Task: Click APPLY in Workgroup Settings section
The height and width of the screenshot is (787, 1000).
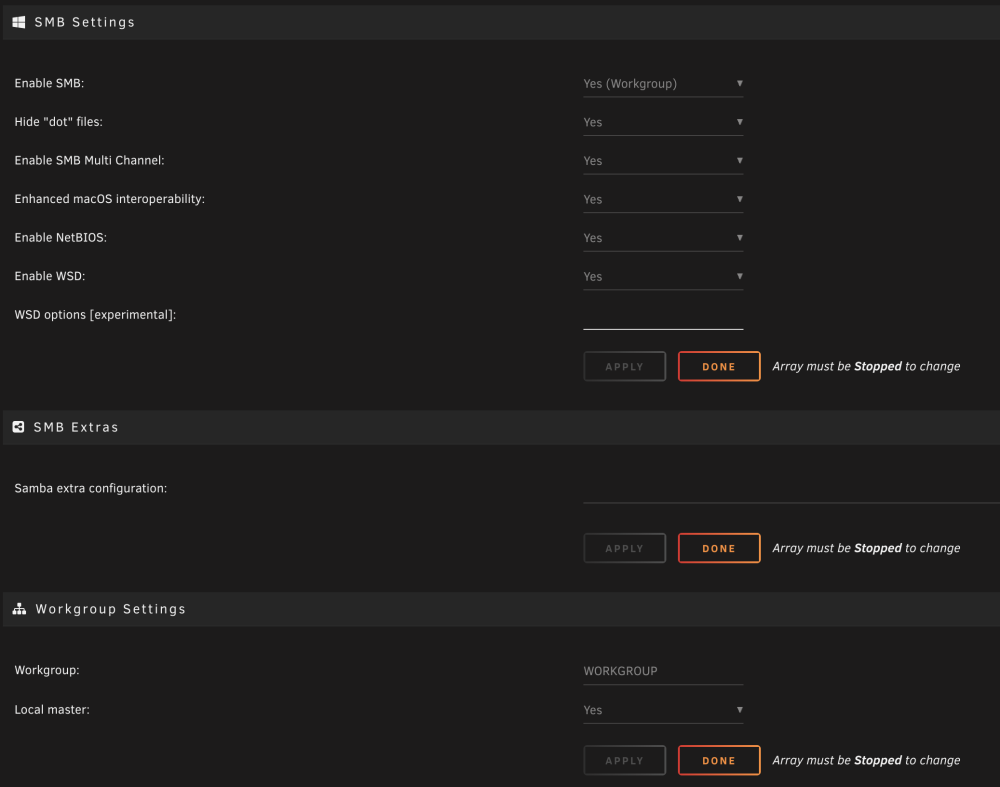Action: coord(624,760)
